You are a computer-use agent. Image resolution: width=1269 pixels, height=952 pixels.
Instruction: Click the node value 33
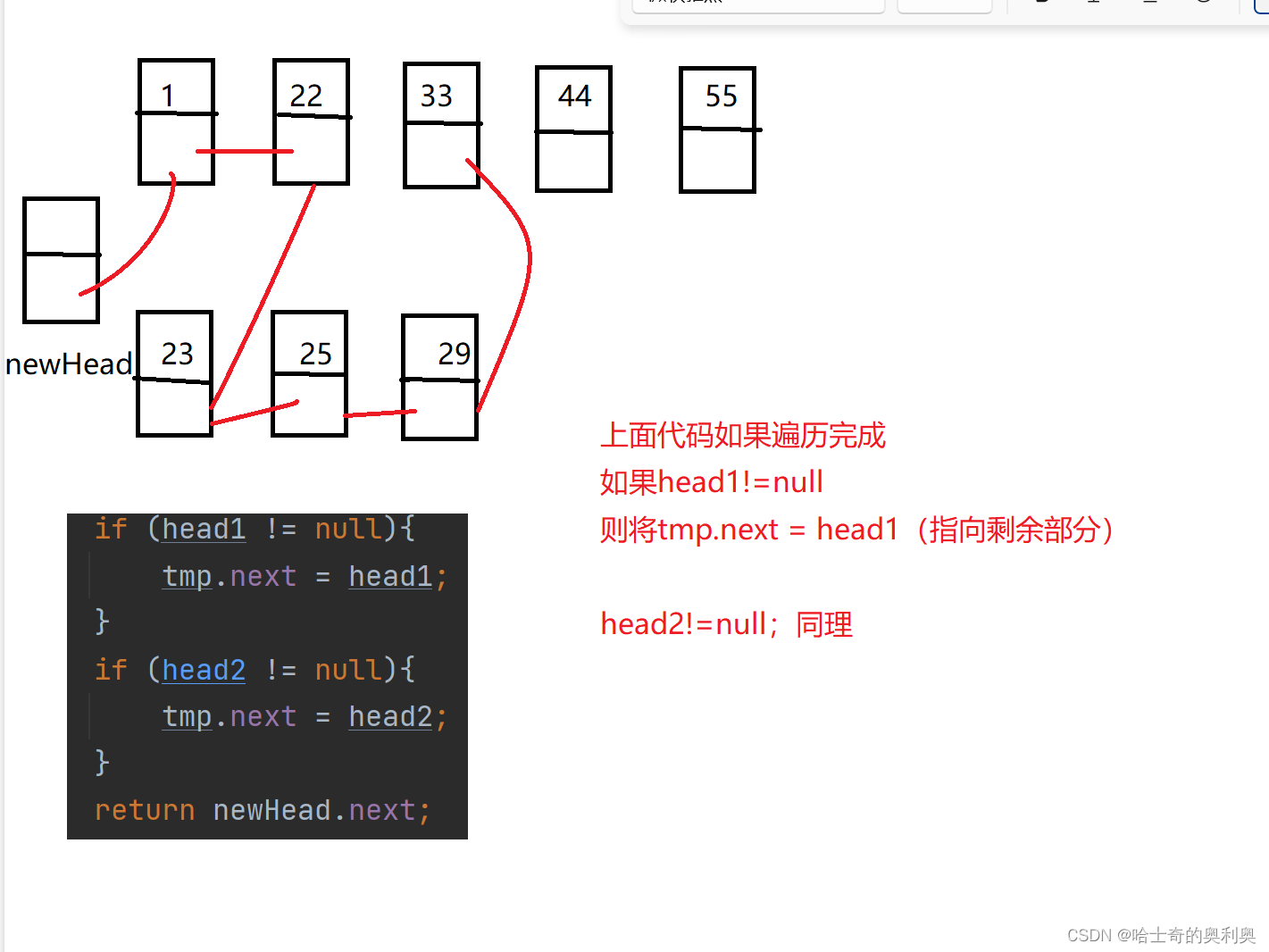437,96
